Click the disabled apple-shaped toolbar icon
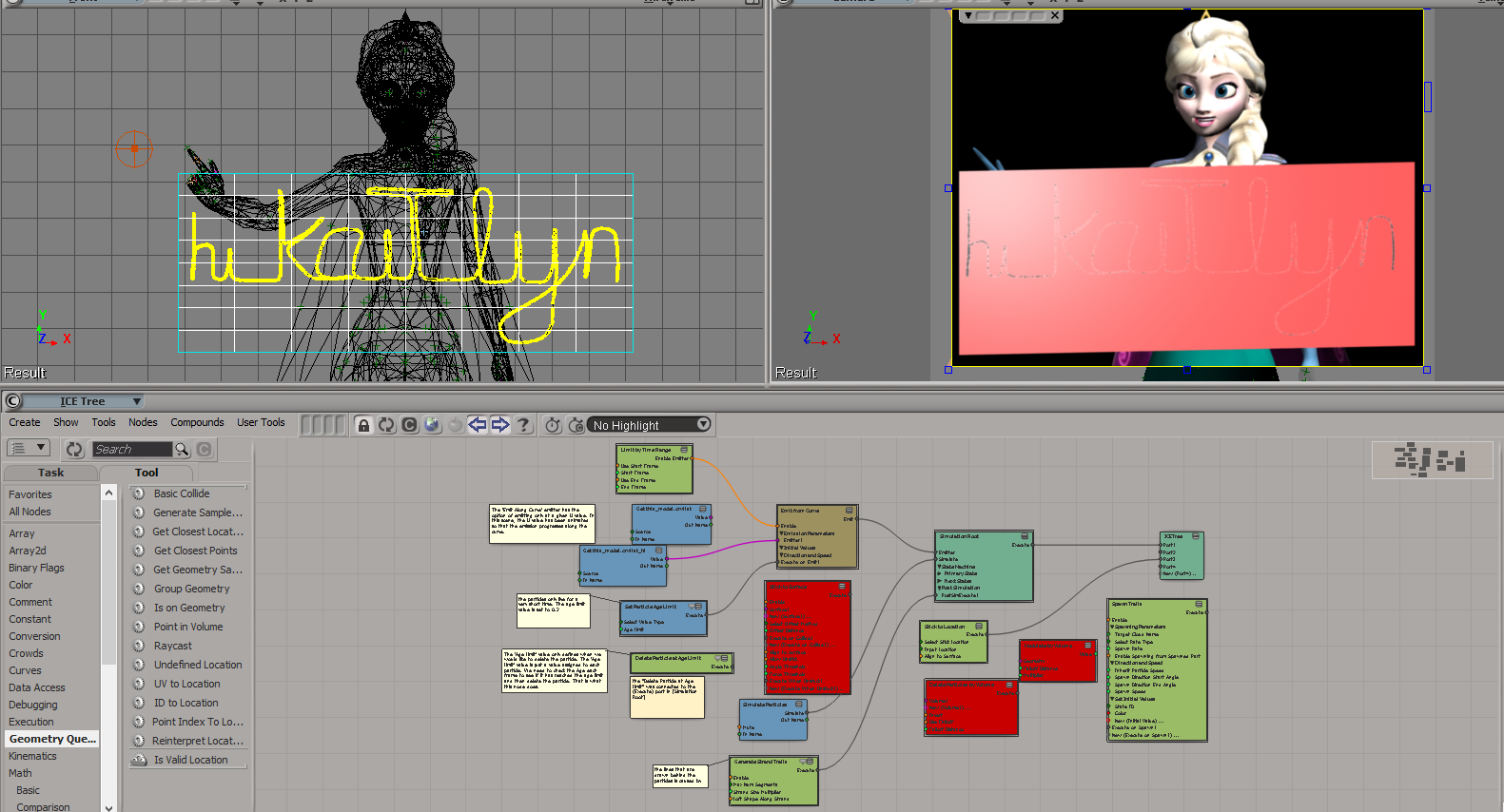 (x=455, y=425)
